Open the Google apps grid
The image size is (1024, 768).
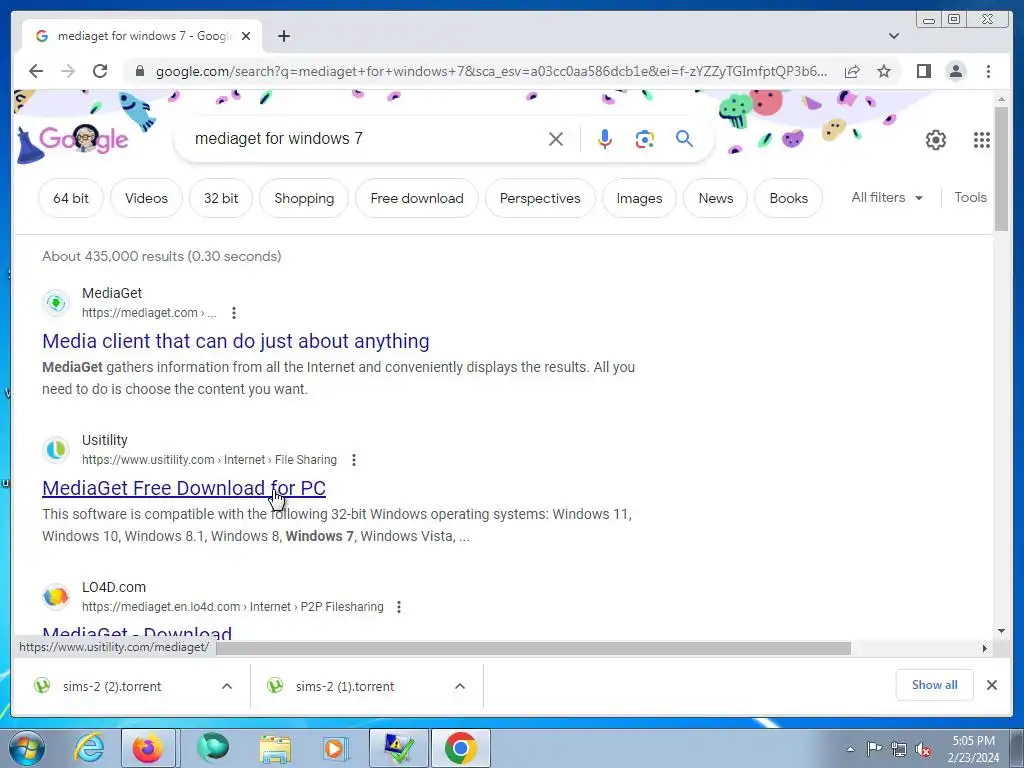coord(982,139)
